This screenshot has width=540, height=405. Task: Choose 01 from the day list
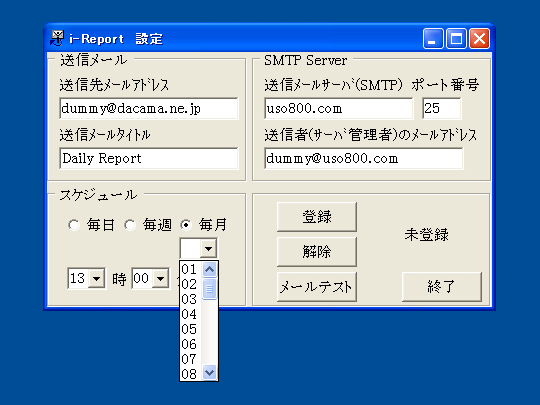click(191, 269)
